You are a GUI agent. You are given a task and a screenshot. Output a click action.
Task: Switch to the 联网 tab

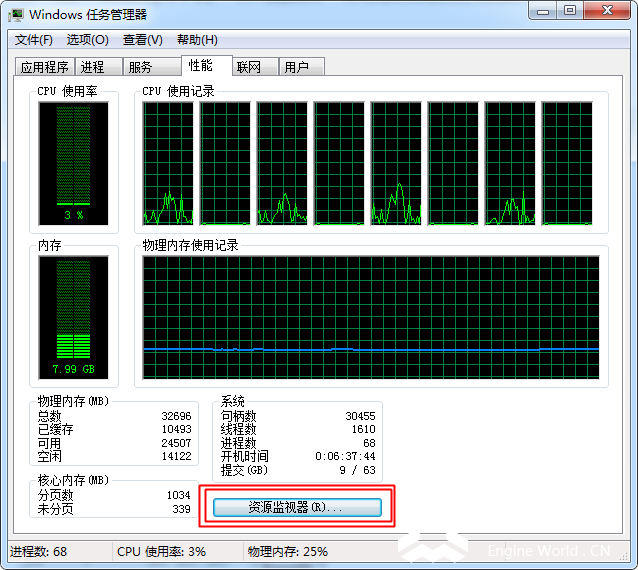pyautogui.click(x=255, y=67)
